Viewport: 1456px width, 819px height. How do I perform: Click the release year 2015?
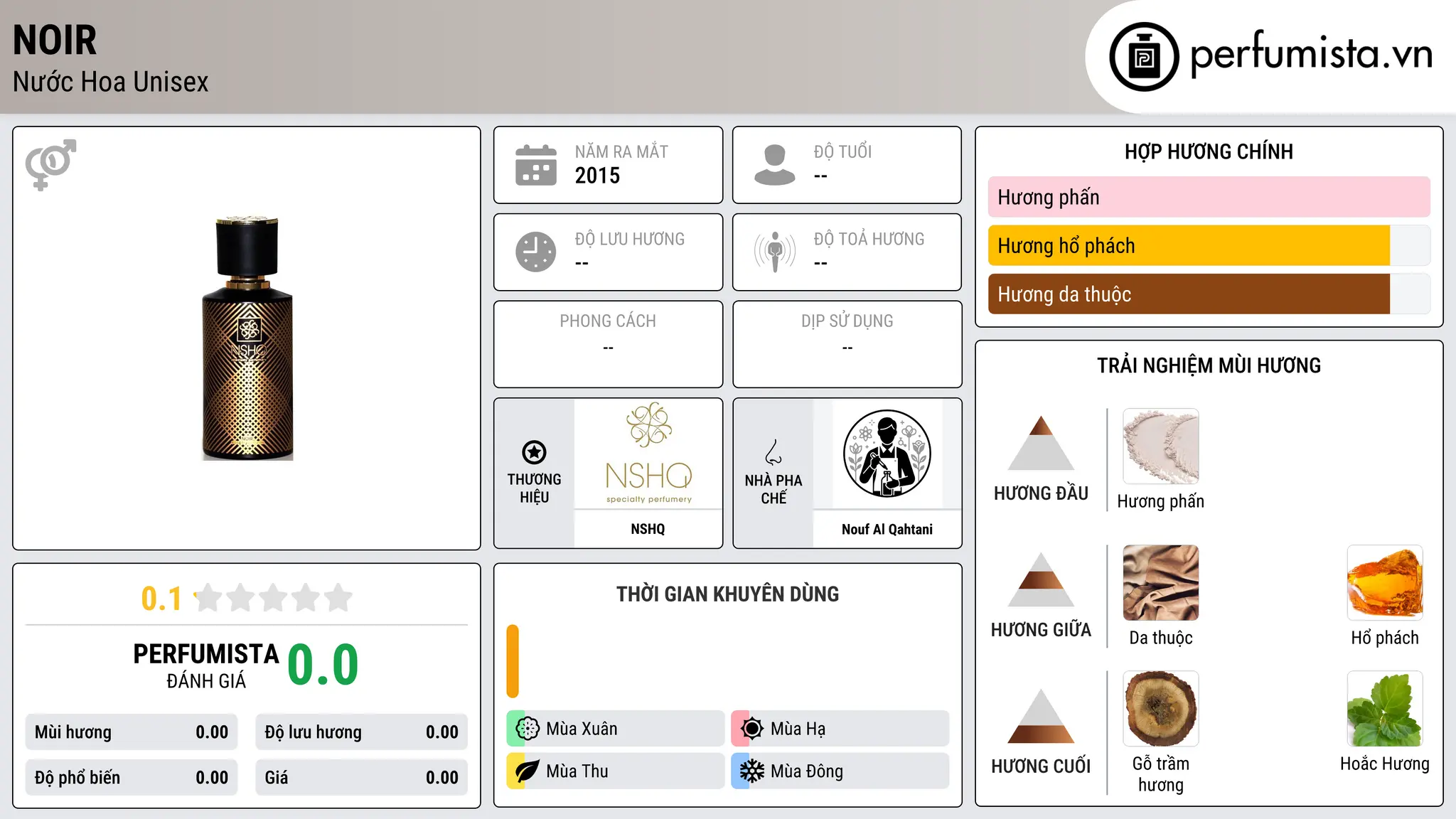pyautogui.click(x=597, y=176)
